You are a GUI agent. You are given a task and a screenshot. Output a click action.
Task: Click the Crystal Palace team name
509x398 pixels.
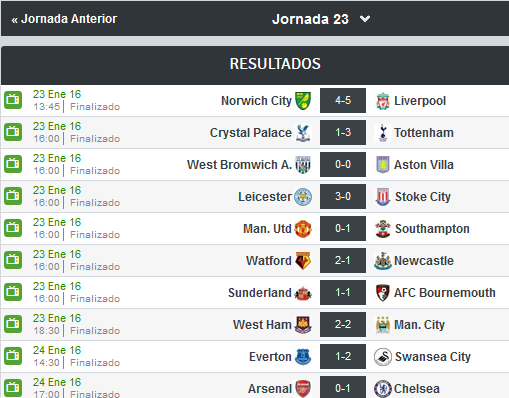click(x=251, y=133)
